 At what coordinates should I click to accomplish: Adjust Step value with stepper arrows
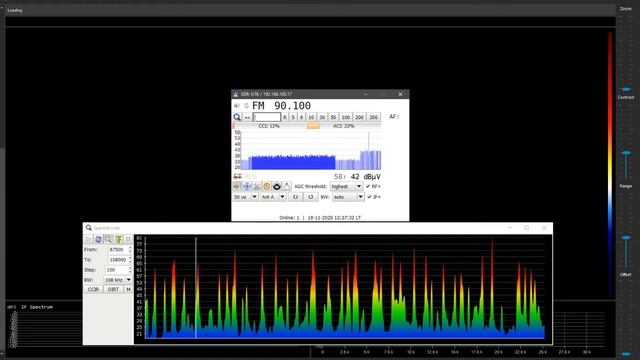130,270
